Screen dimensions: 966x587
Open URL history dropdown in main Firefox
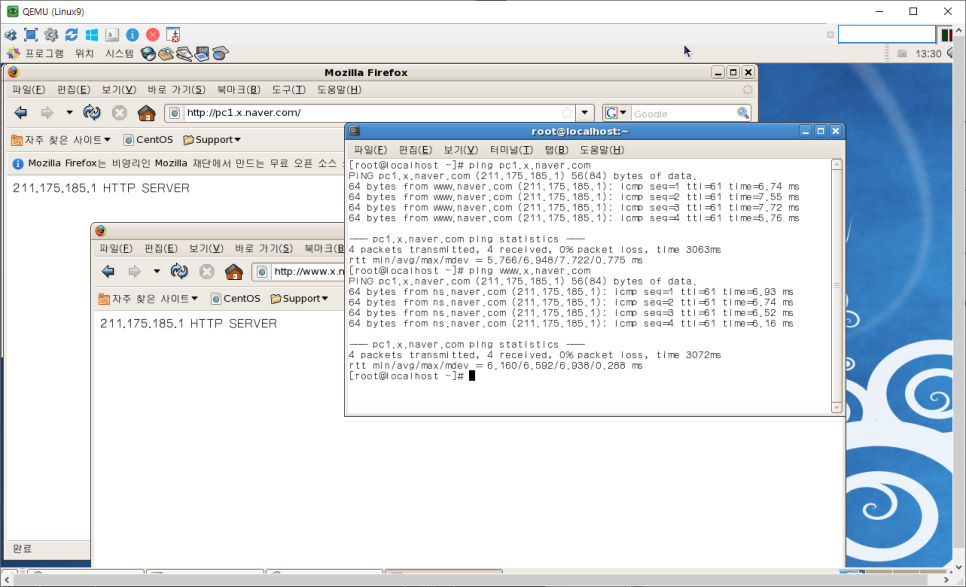(x=585, y=113)
